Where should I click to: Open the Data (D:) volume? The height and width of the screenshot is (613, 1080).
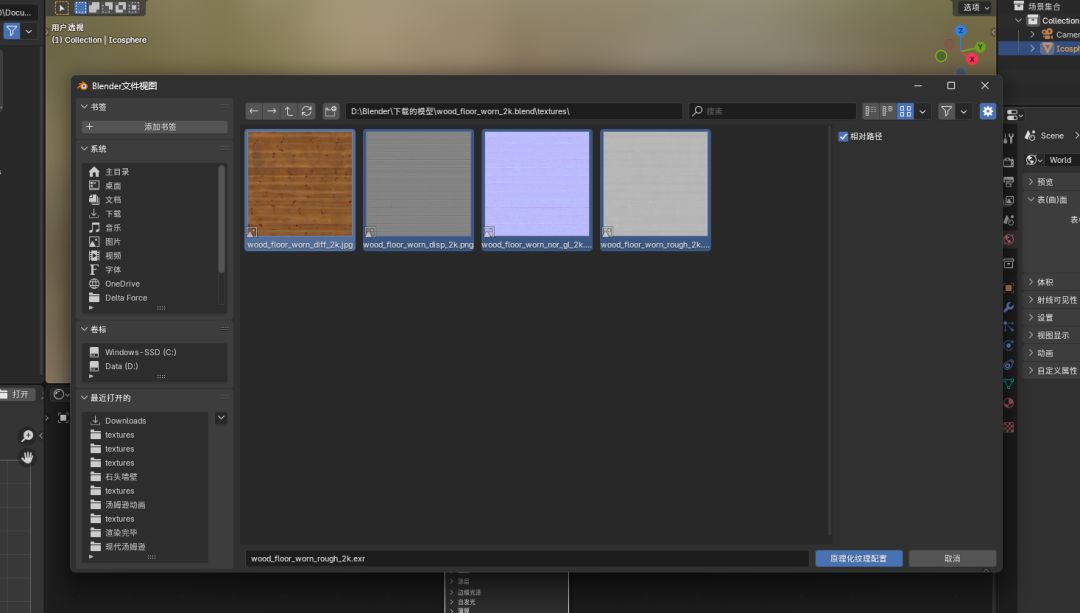[x=121, y=366]
